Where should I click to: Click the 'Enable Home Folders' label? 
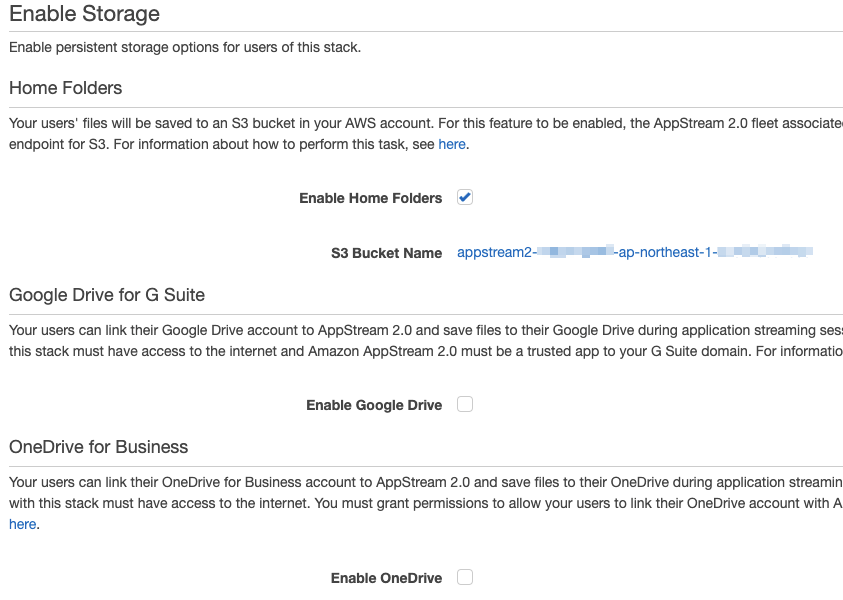tap(370, 198)
